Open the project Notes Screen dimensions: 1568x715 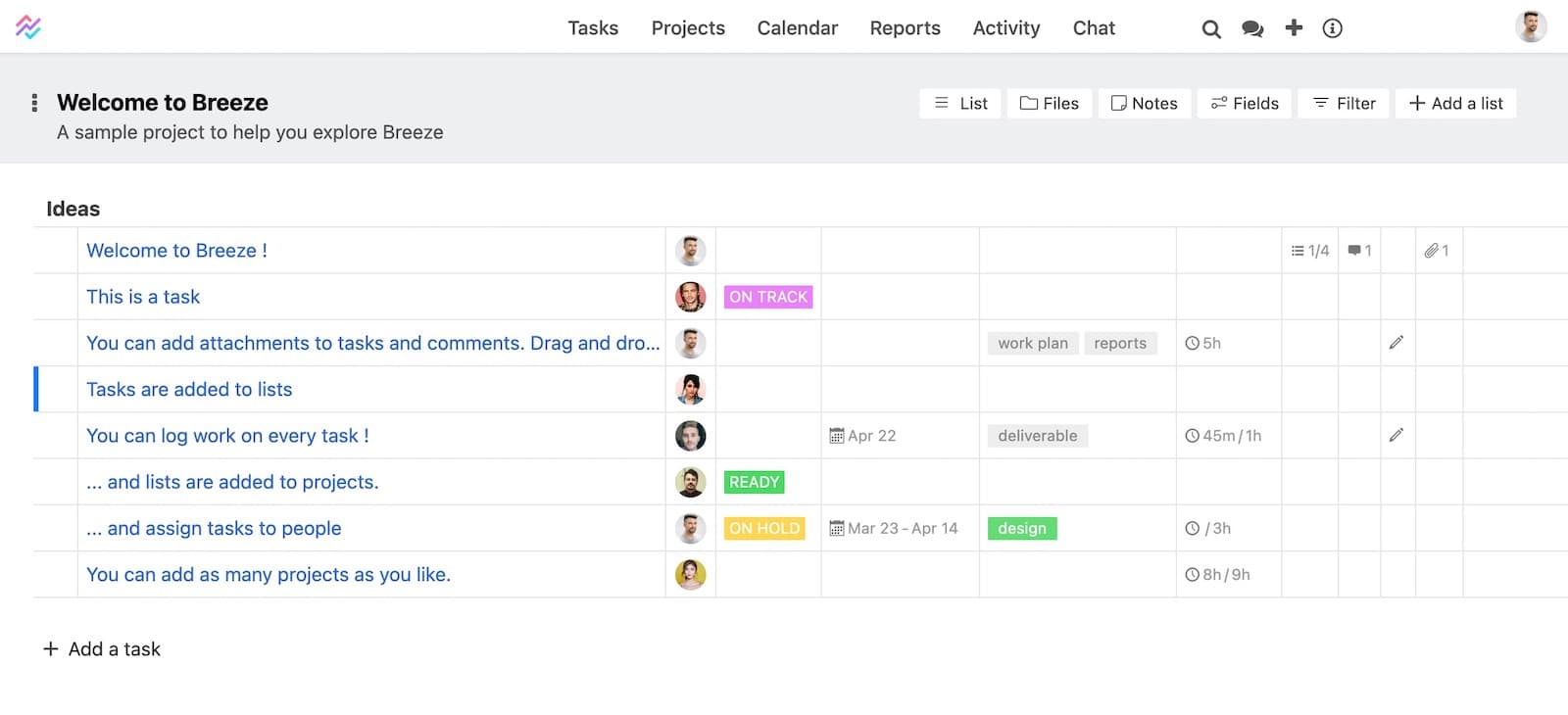[x=1145, y=103]
